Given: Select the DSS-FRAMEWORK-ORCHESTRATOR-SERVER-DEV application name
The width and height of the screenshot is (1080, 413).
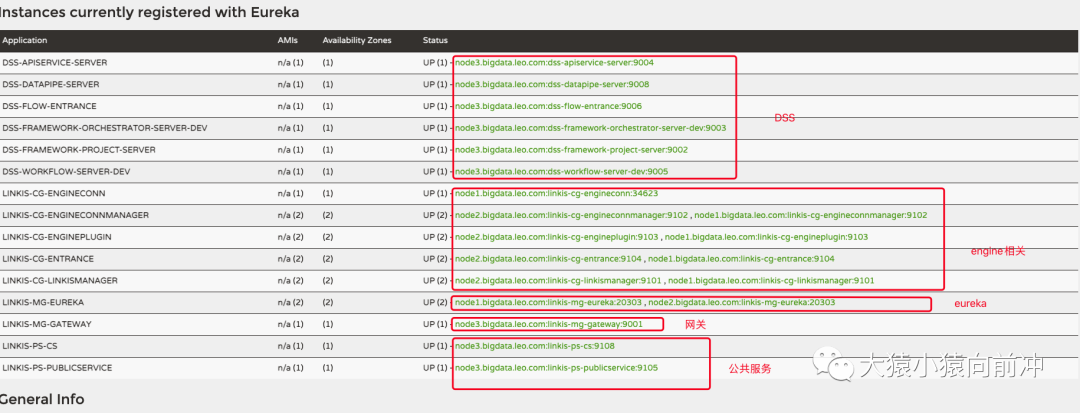Looking at the screenshot, I should coord(105,128).
